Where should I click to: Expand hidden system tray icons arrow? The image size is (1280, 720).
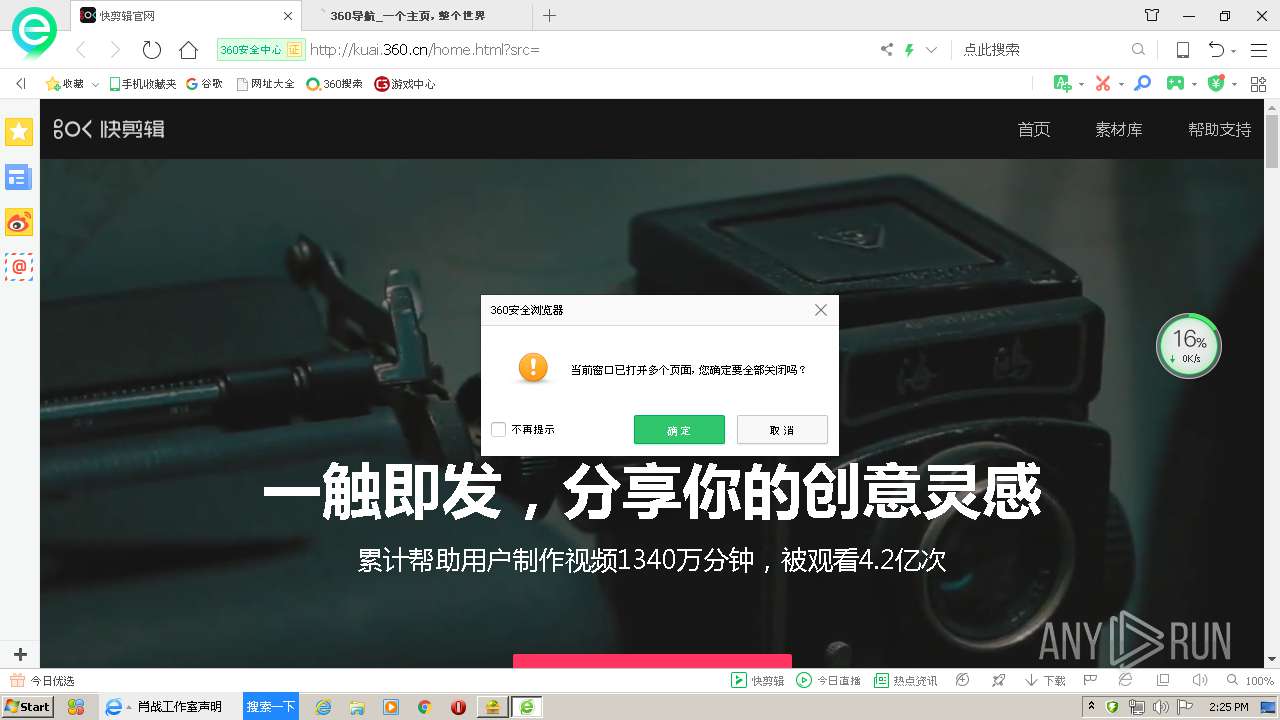(1091, 706)
